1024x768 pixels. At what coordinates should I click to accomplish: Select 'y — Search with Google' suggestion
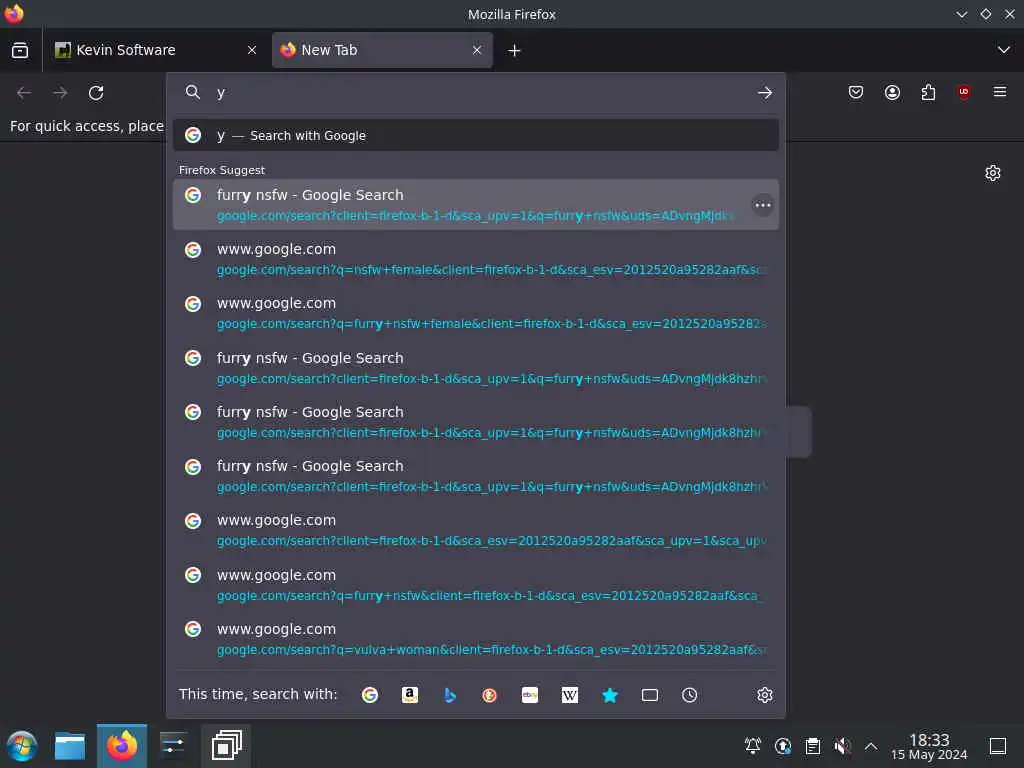point(475,135)
